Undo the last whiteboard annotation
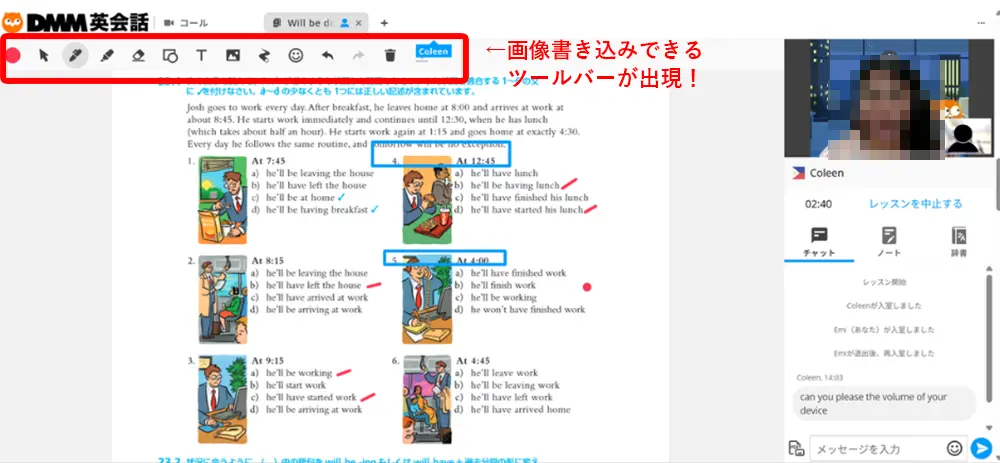 pos(327,56)
